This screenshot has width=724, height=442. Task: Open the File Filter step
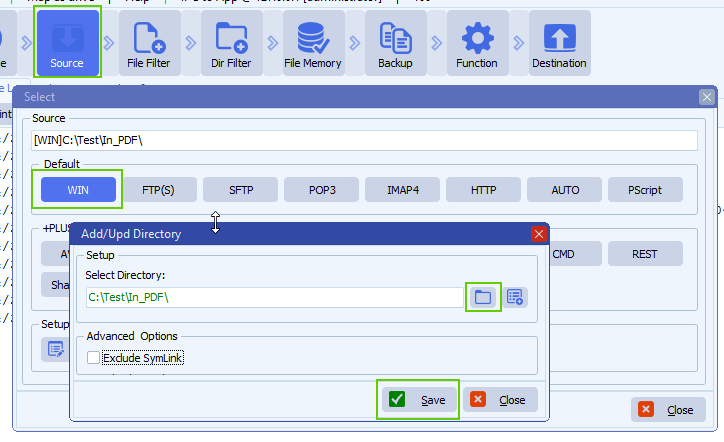coord(149,43)
